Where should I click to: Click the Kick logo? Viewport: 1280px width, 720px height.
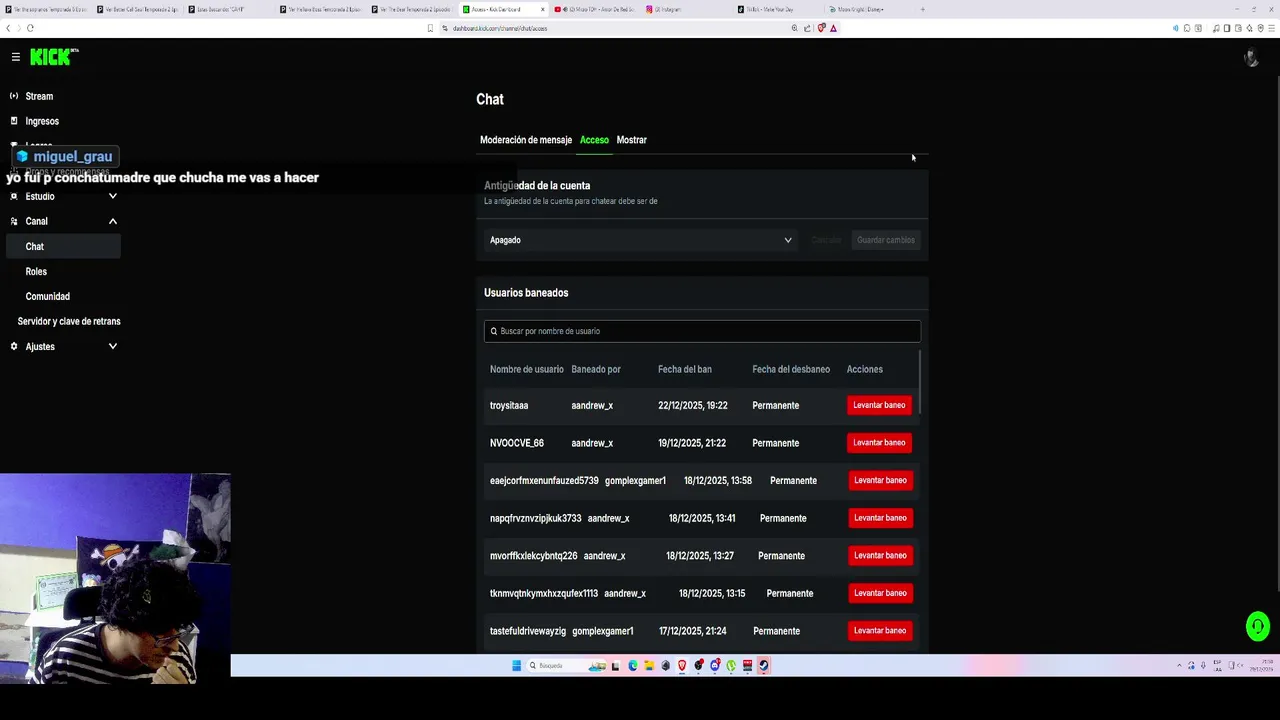pos(54,57)
